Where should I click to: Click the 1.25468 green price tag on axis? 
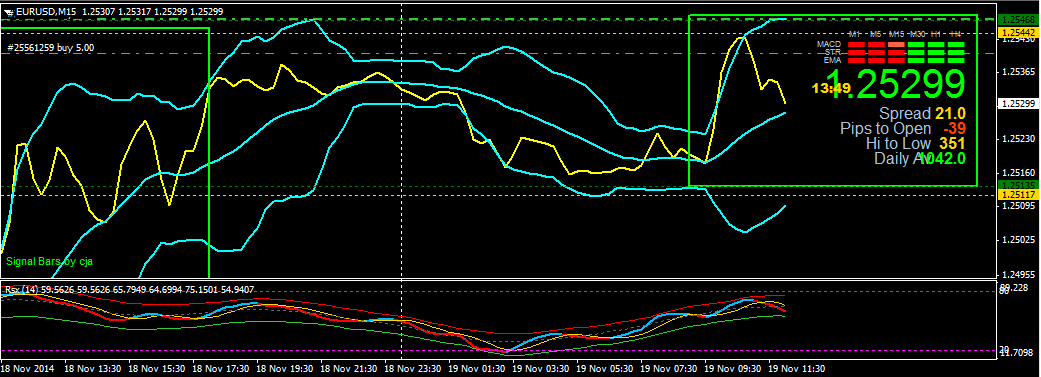(x=1018, y=20)
